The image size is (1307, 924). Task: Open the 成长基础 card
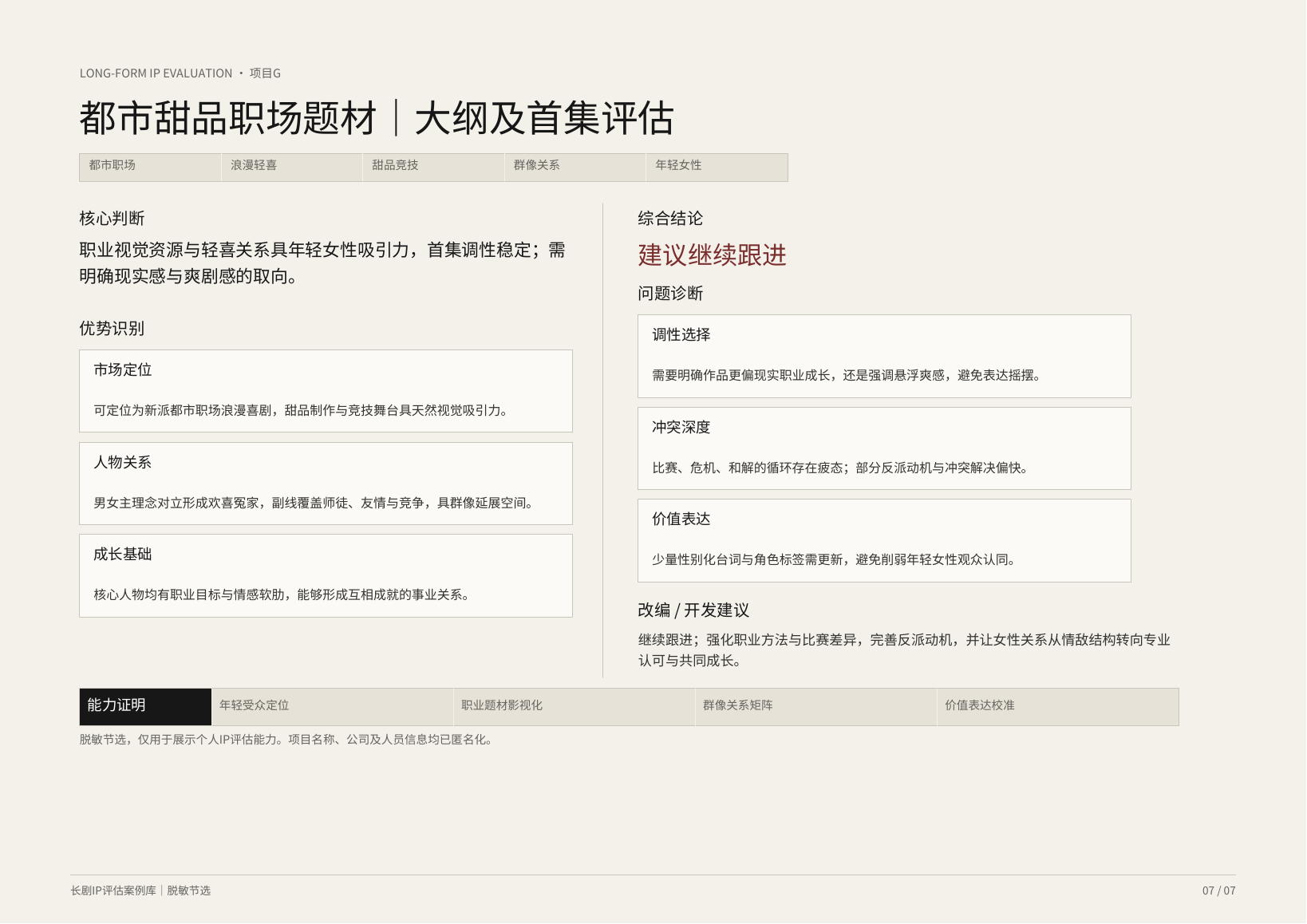pos(326,575)
